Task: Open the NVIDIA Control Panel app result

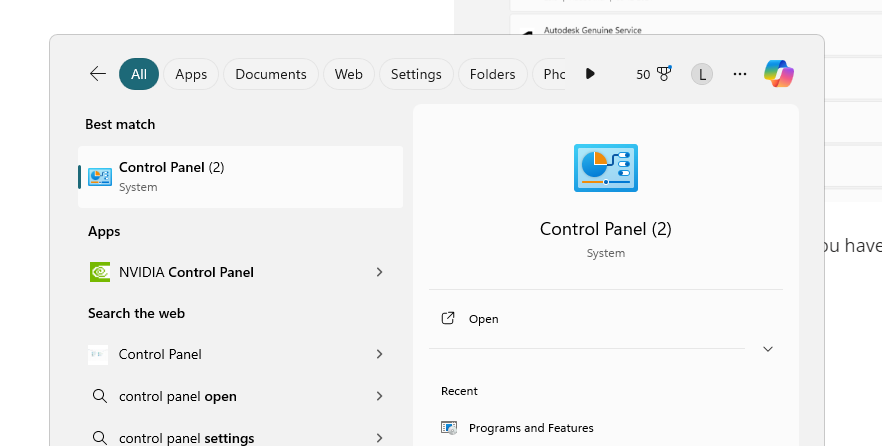Action: pos(240,272)
